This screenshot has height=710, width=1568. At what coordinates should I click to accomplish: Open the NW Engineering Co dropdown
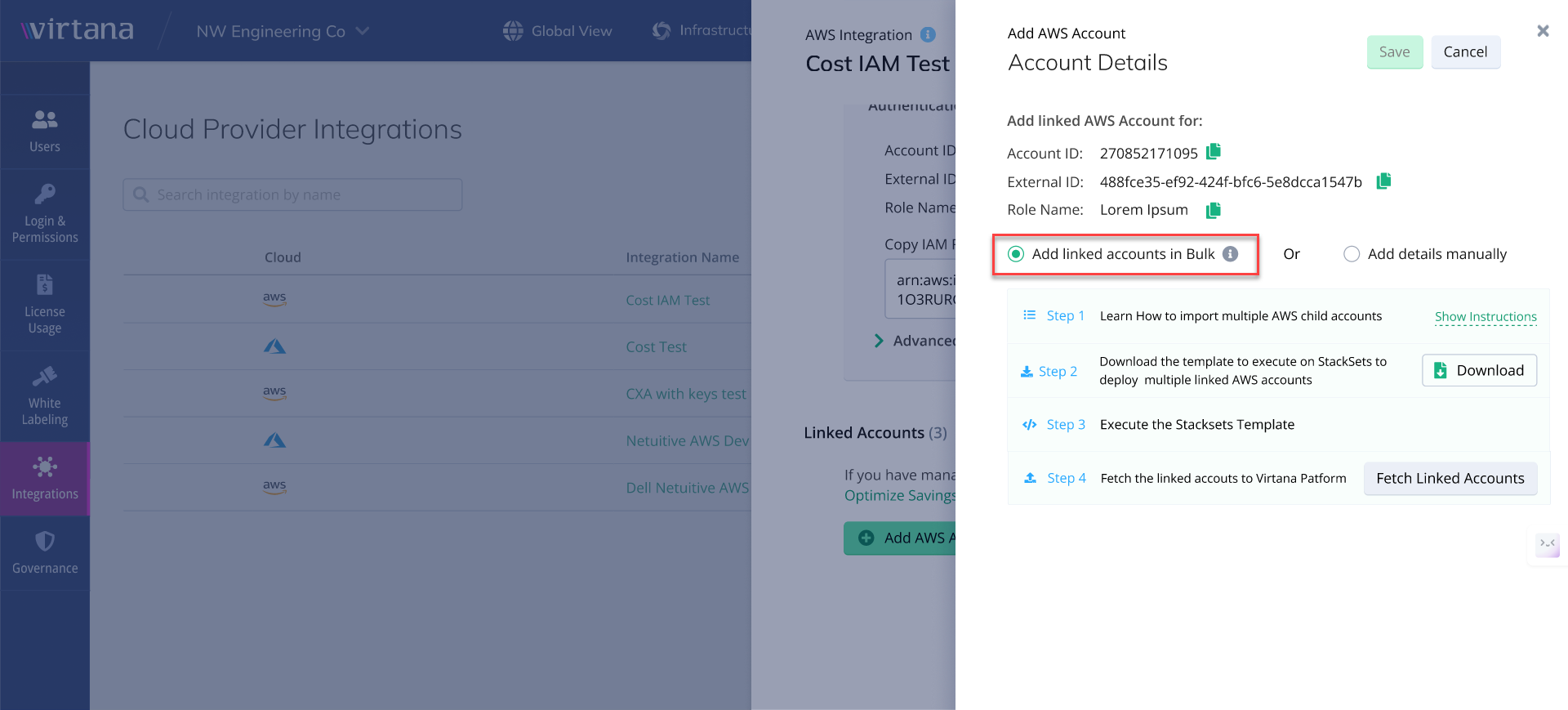click(x=283, y=31)
